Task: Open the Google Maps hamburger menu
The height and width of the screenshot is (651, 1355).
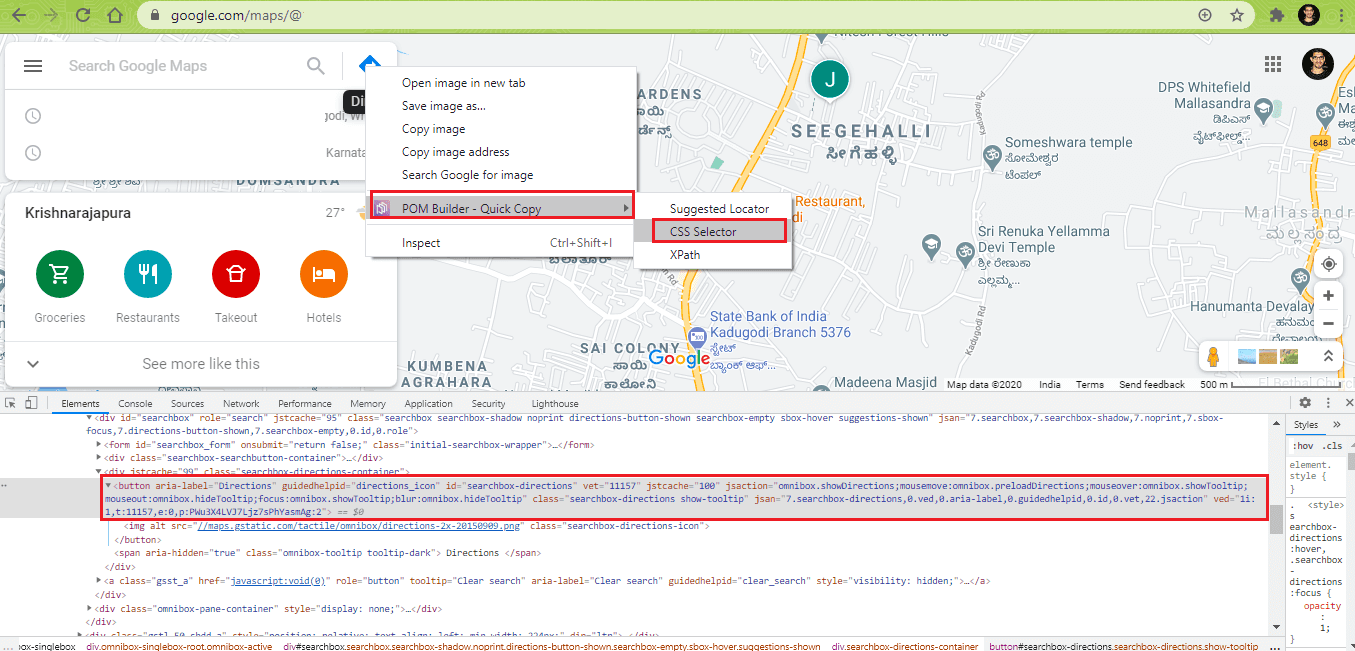Action: tap(33, 66)
